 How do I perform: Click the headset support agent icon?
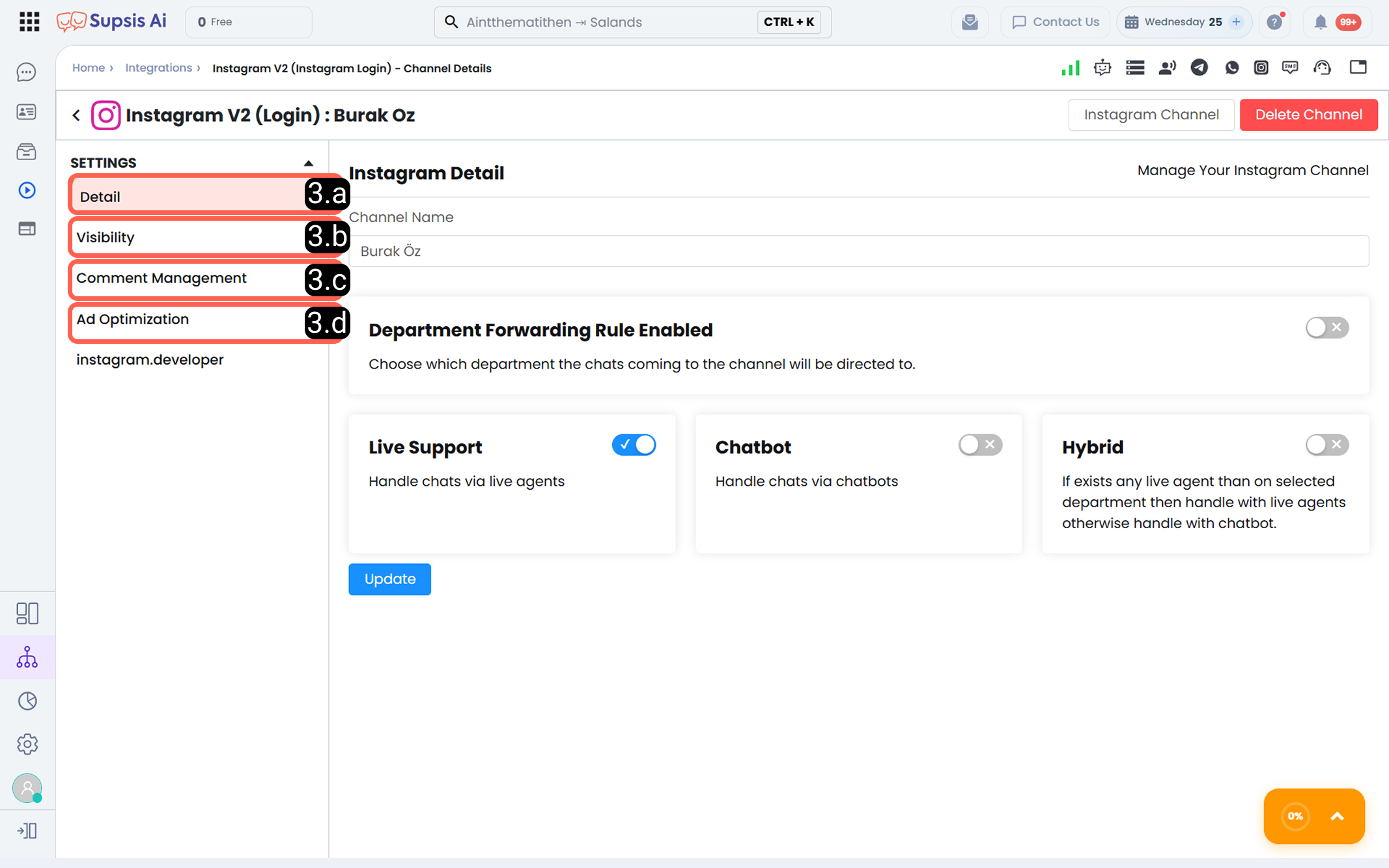[1322, 68]
